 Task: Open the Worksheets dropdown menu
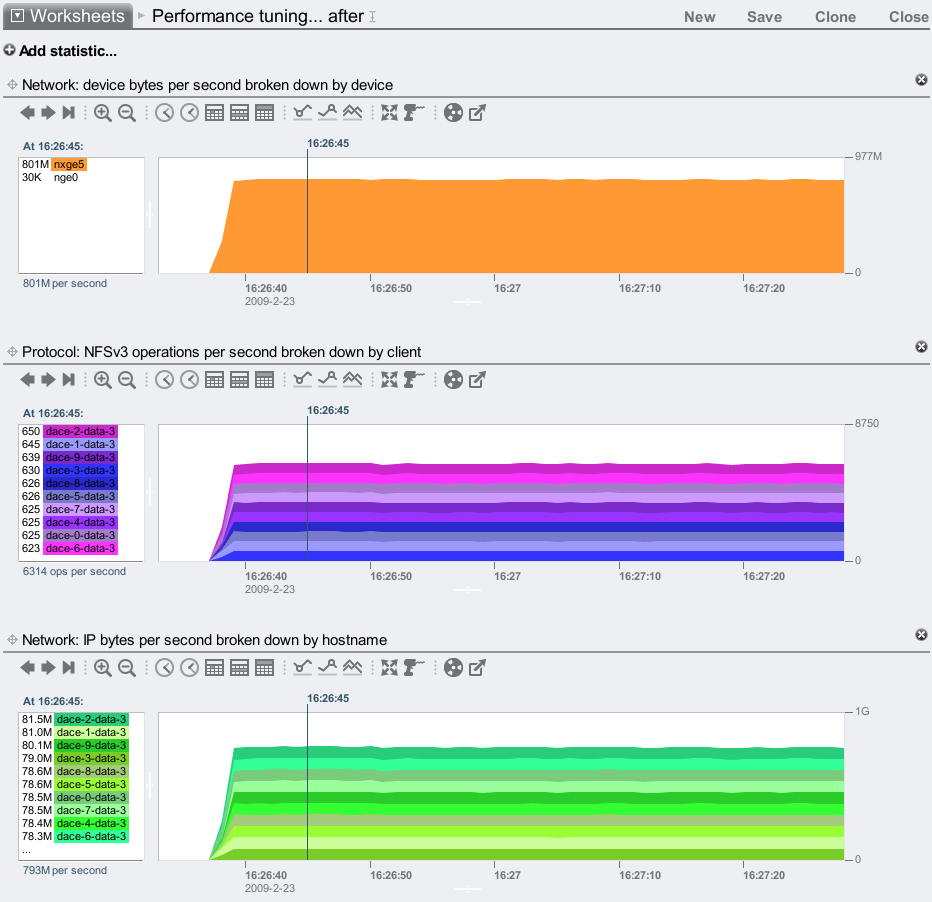pyautogui.click(x=67, y=16)
